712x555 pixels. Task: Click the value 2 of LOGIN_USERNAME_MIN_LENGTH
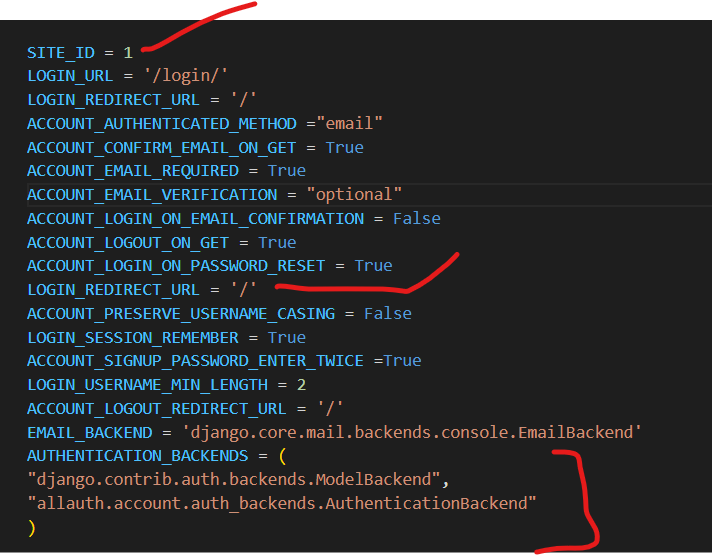click(302, 385)
